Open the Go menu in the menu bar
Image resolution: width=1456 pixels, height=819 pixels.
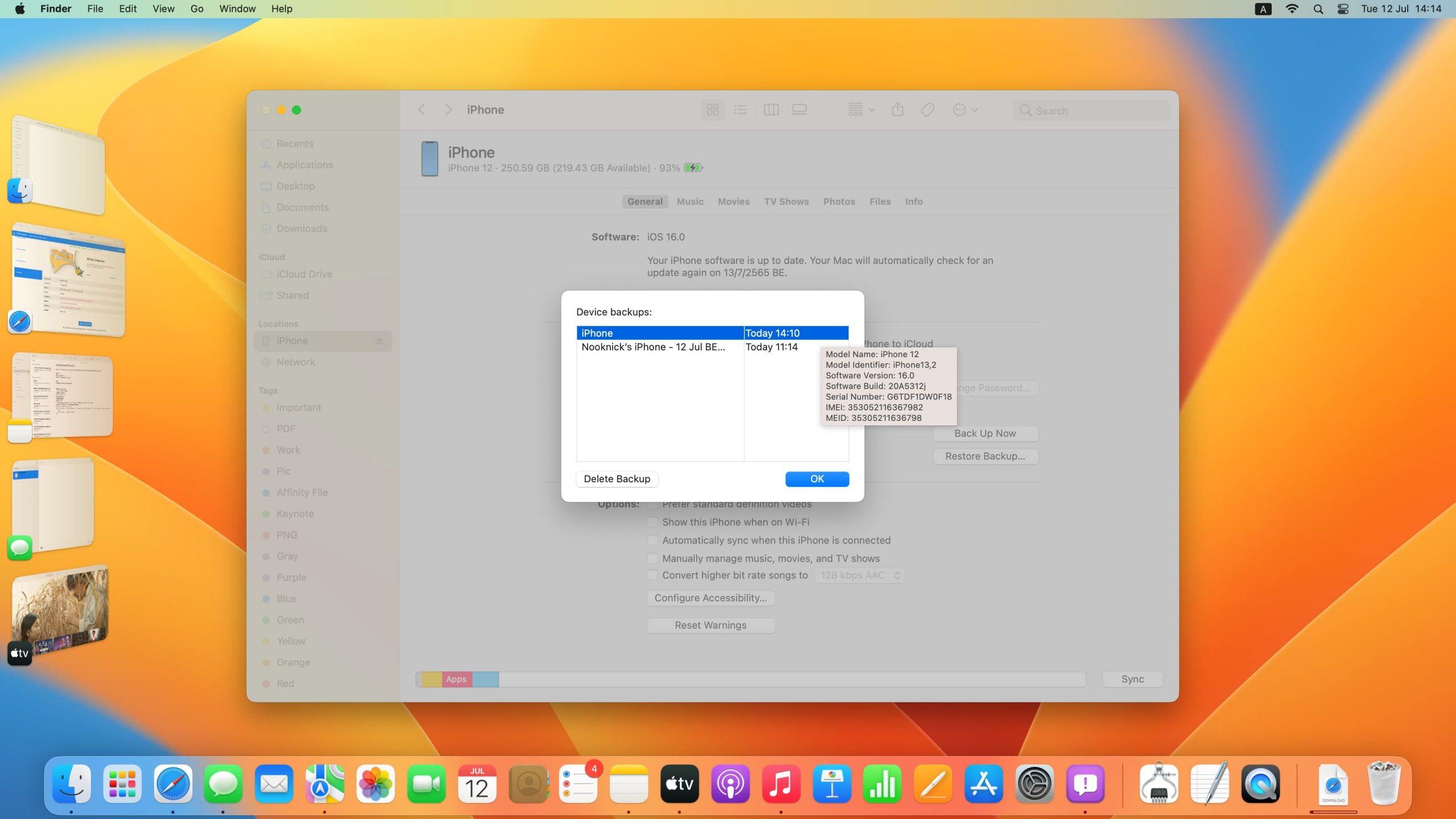[x=197, y=9]
